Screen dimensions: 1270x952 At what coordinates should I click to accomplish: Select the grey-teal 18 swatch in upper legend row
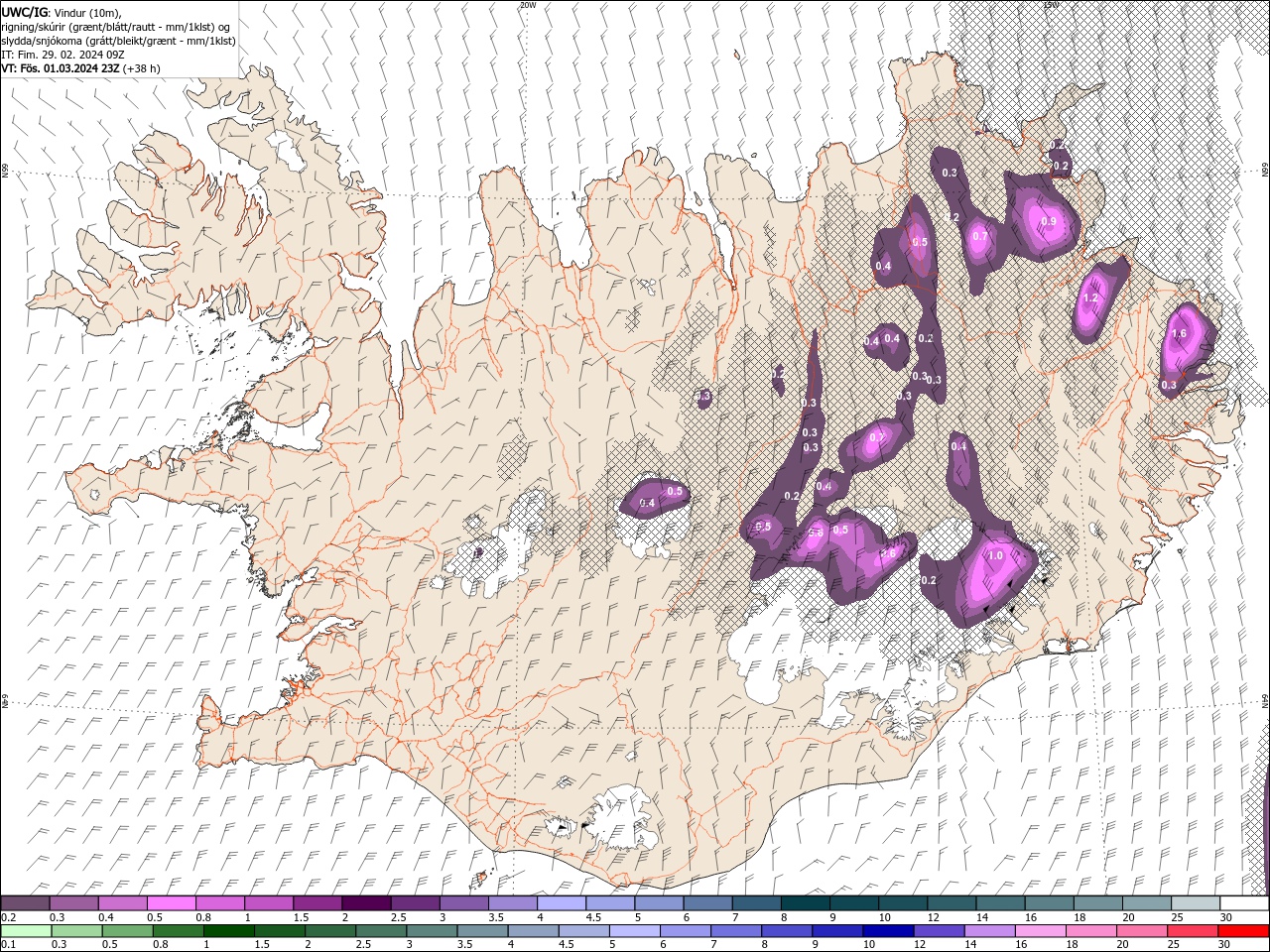(1098, 903)
